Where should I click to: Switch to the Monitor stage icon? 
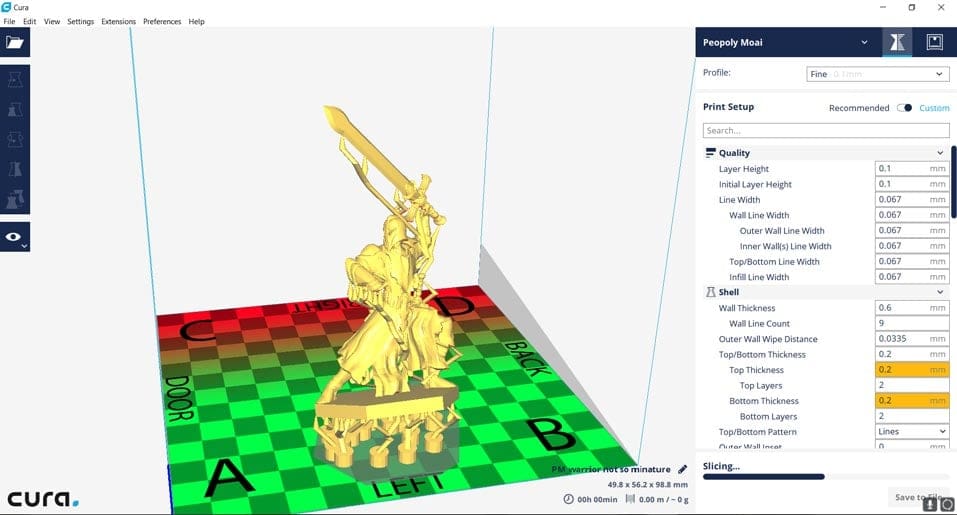click(x=934, y=42)
